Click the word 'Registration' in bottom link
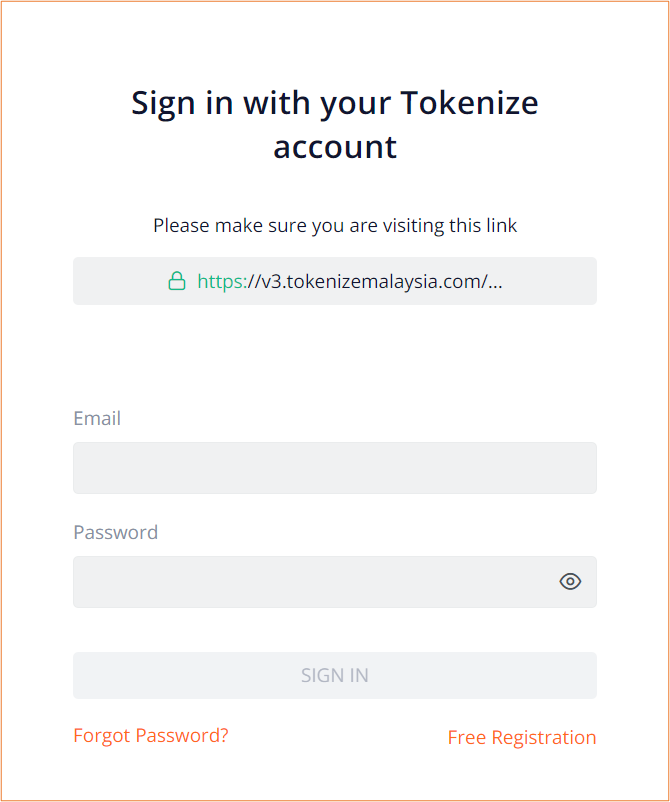Screen dimensions: 670x802 click(544, 738)
